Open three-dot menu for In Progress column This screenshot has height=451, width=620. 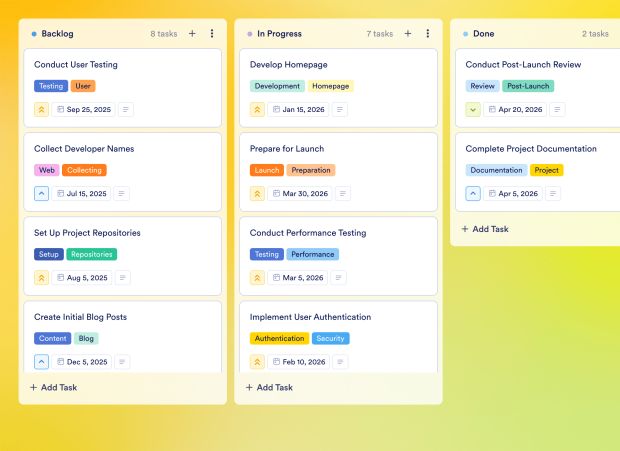click(x=428, y=33)
